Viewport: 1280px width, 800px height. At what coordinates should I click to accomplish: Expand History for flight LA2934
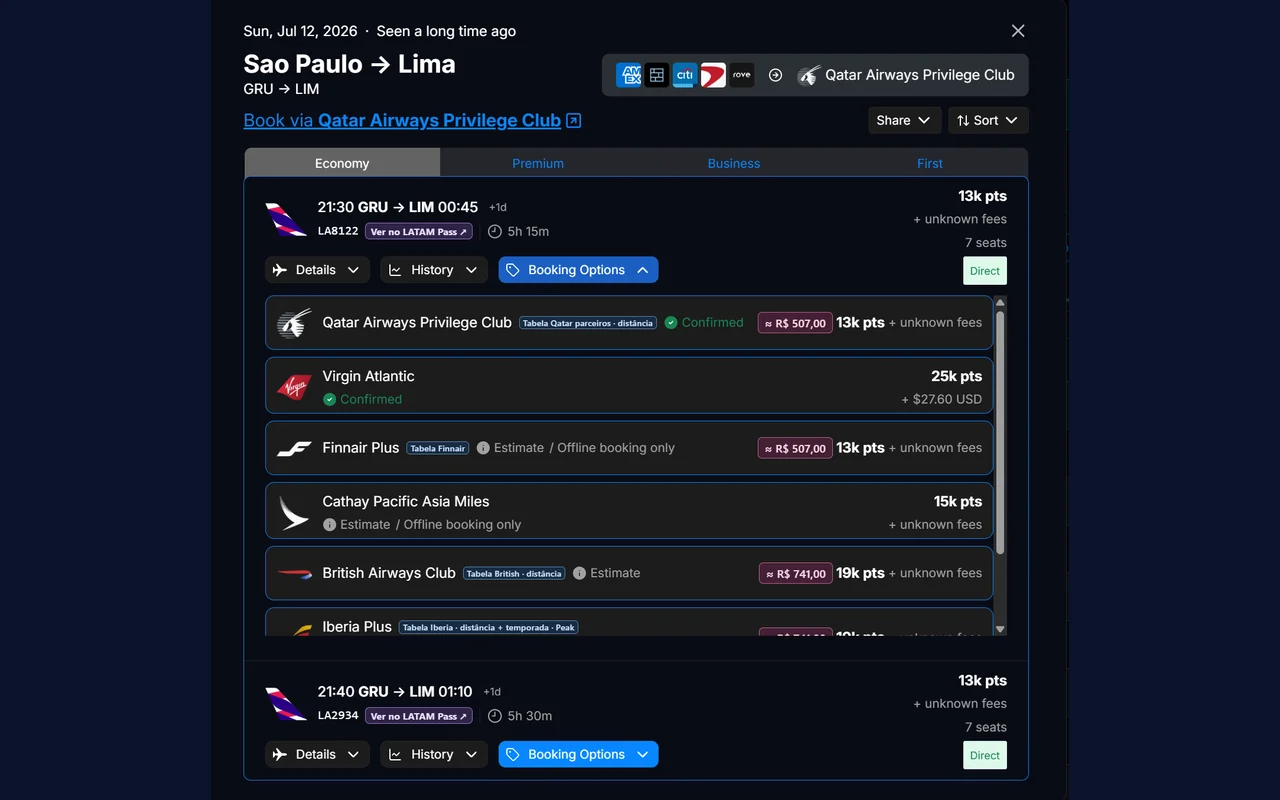coord(433,754)
